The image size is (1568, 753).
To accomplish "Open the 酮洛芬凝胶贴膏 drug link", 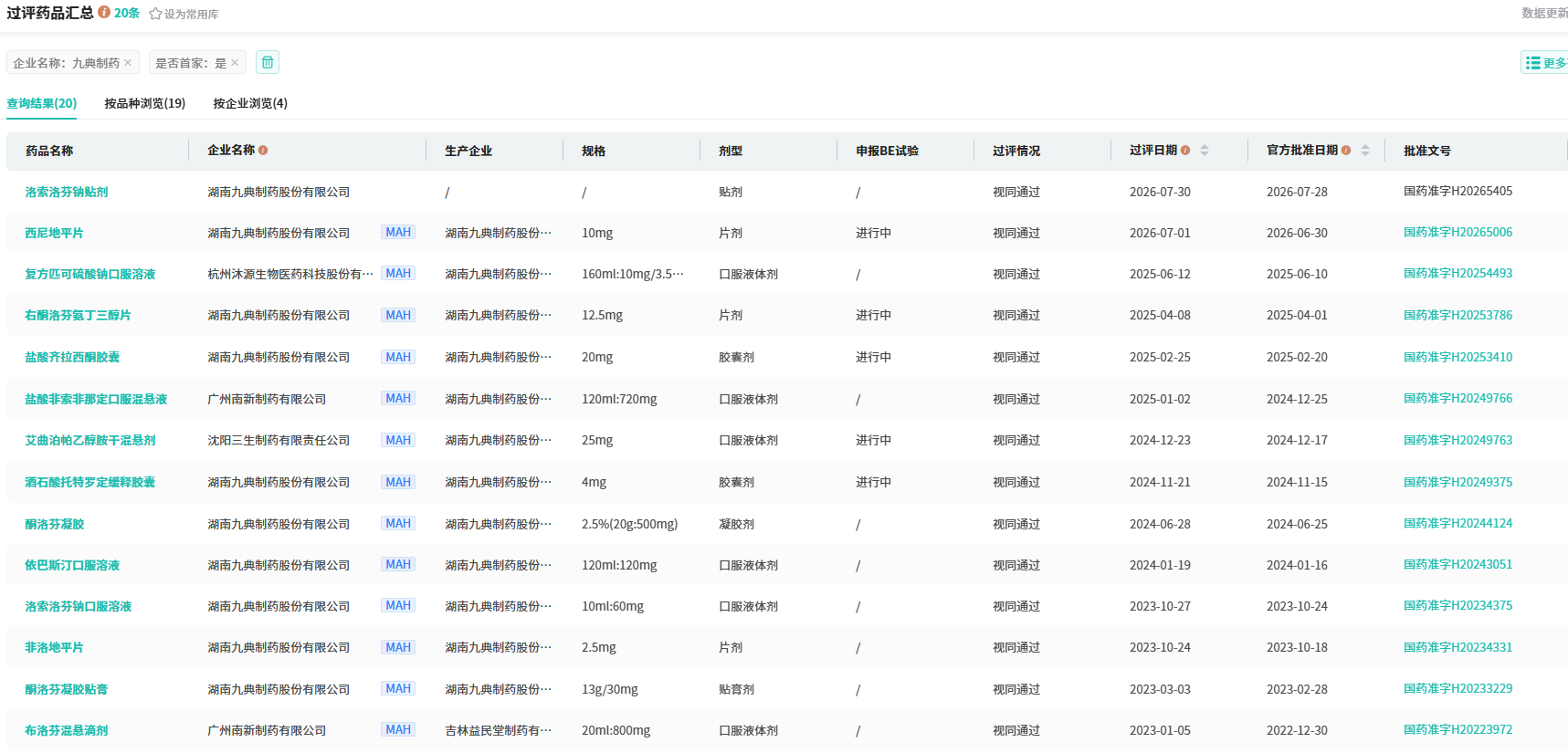I will 67,690.
